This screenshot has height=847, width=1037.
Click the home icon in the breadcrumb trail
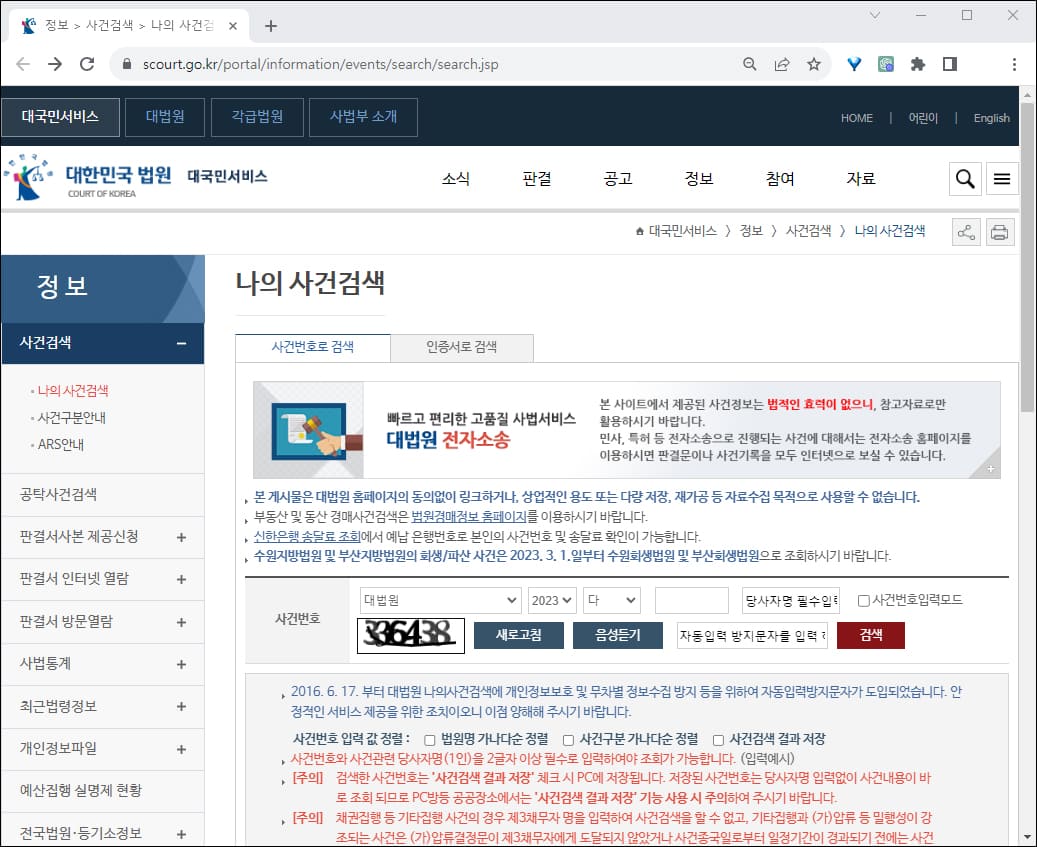[638, 230]
